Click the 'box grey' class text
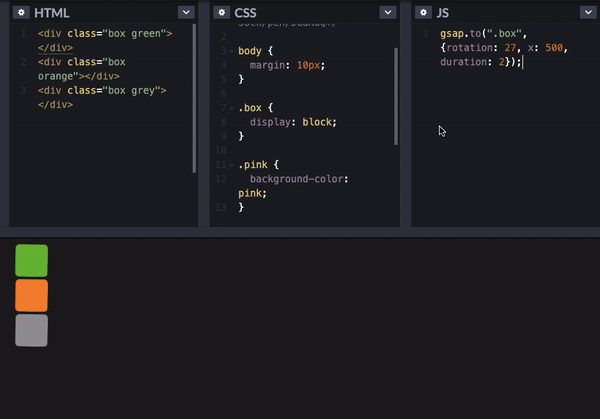600x419 pixels. [x=132, y=91]
